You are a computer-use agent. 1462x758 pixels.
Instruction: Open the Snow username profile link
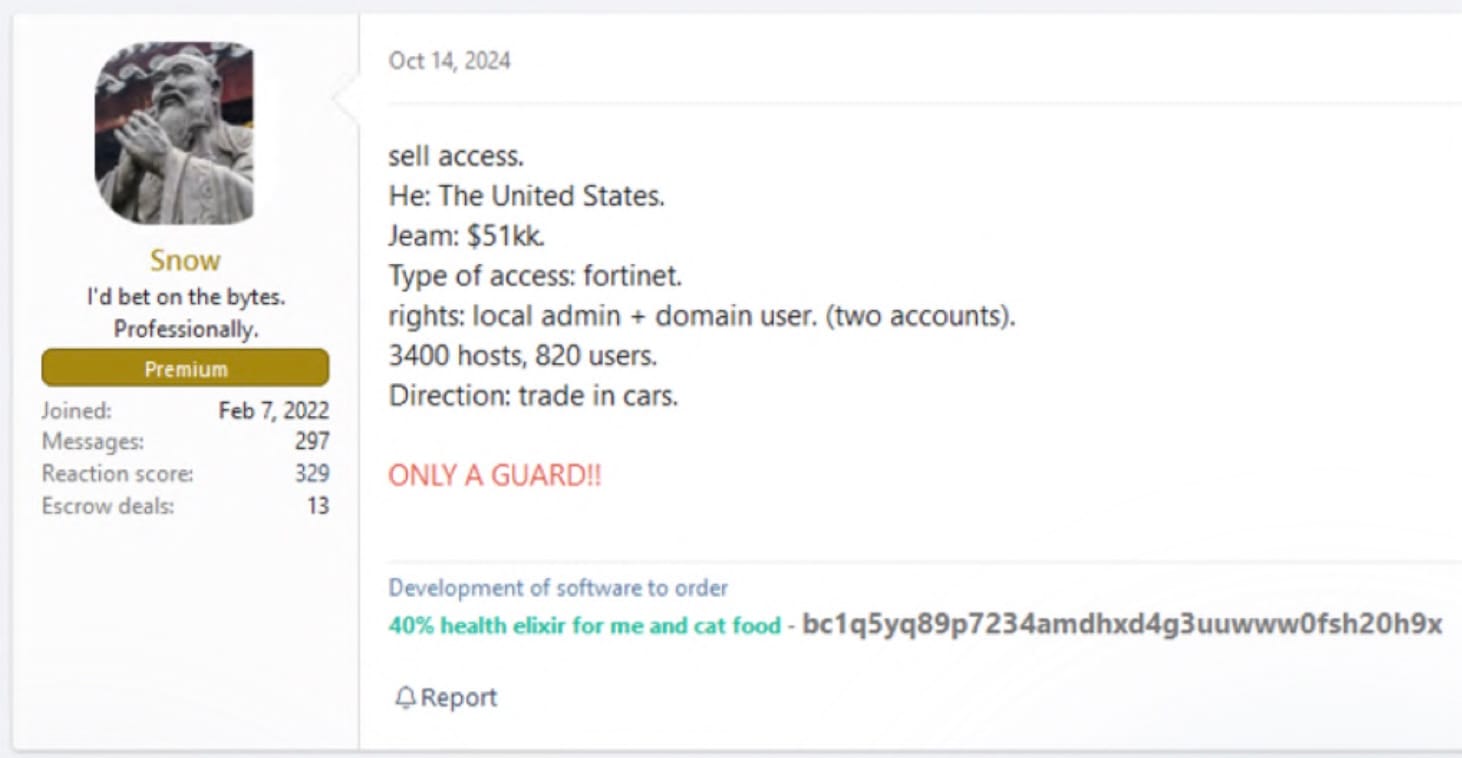tap(185, 260)
